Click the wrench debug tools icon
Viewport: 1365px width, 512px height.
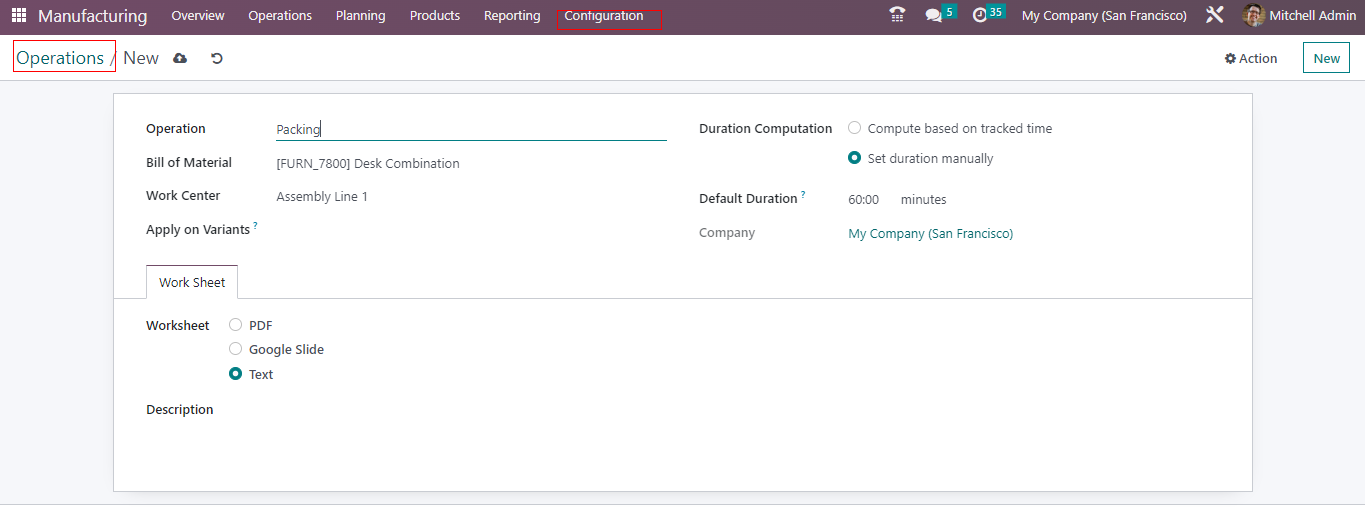(1215, 16)
